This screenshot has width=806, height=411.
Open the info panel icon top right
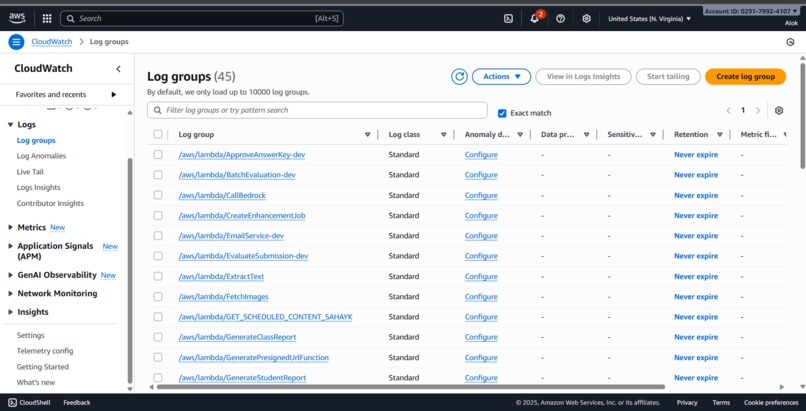coord(791,42)
